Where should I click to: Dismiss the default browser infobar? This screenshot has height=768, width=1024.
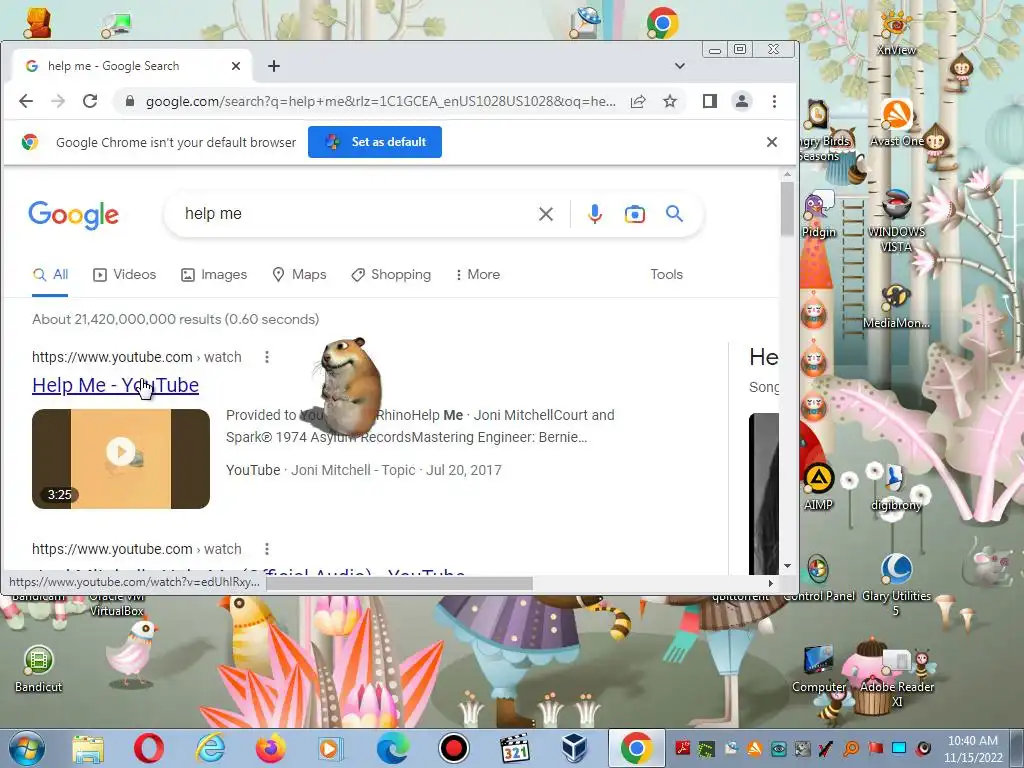coord(772,142)
